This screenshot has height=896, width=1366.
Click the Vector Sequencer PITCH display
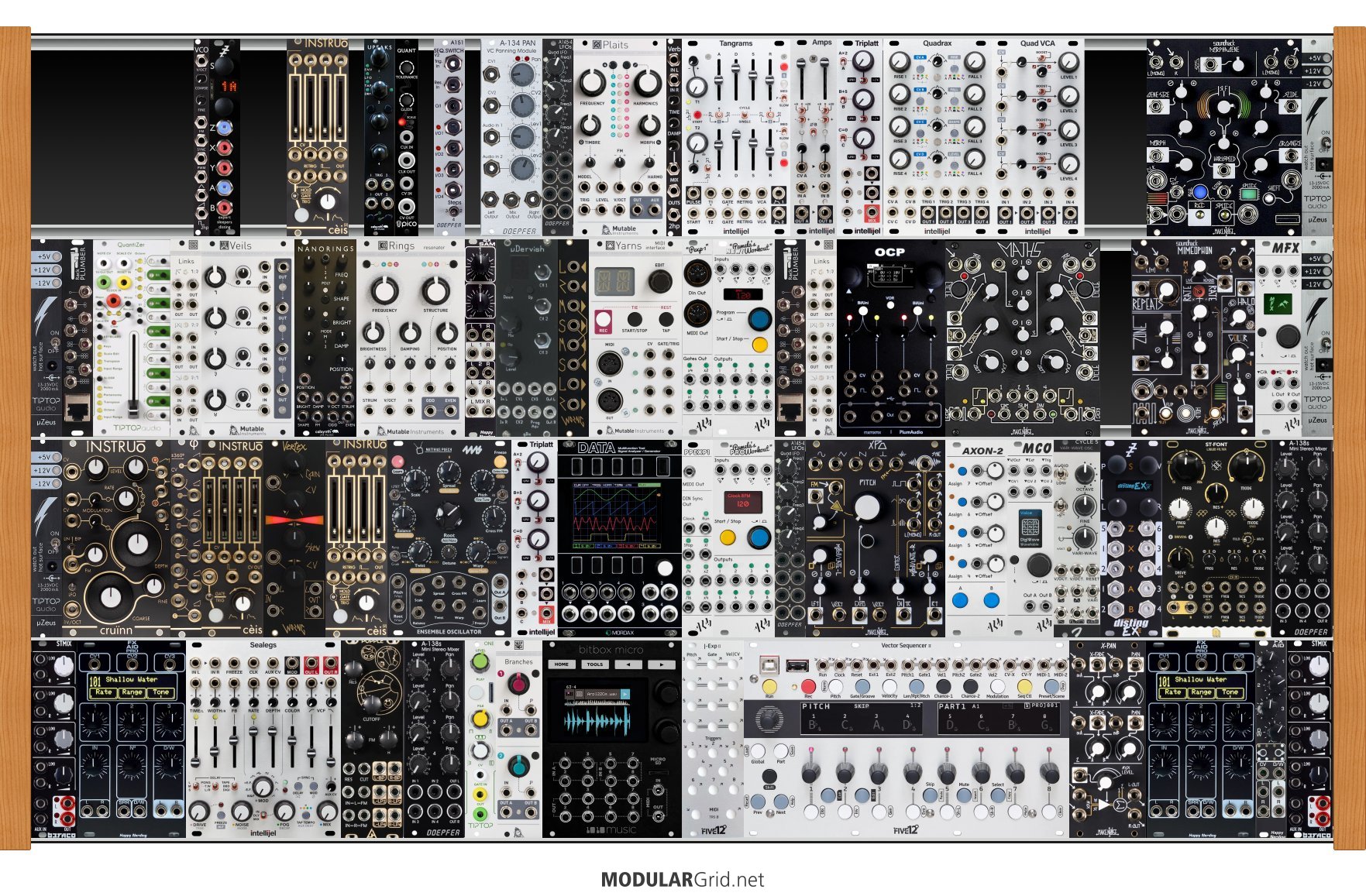click(862, 719)
